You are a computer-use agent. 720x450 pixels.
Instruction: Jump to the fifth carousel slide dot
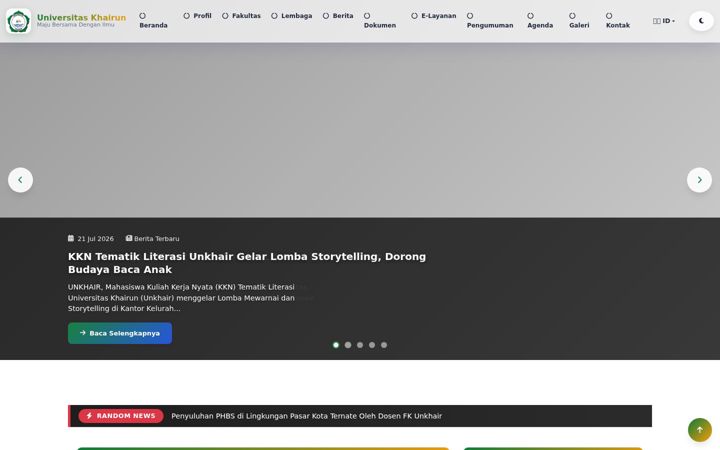tap(384, 345)
